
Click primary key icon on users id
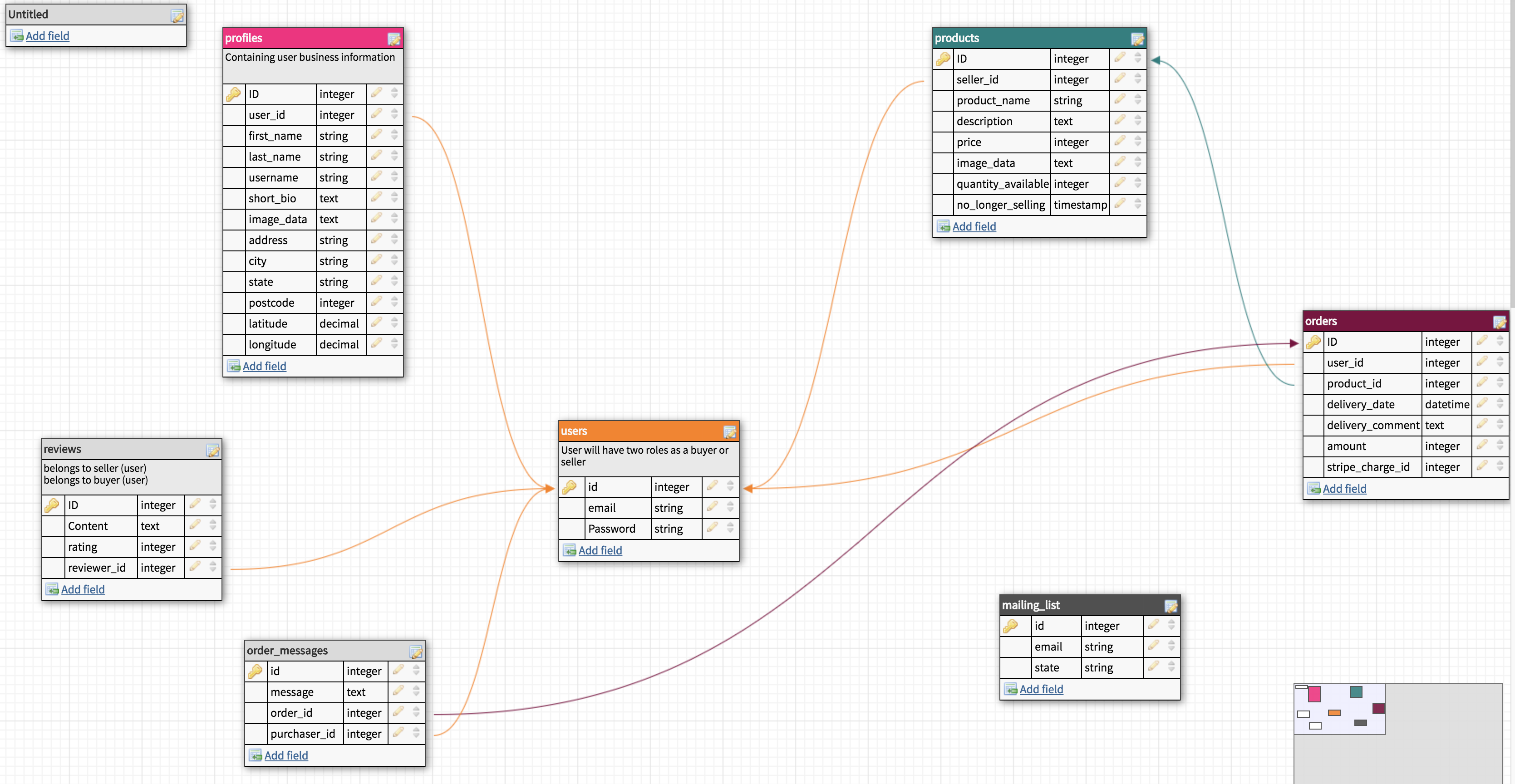569,487
